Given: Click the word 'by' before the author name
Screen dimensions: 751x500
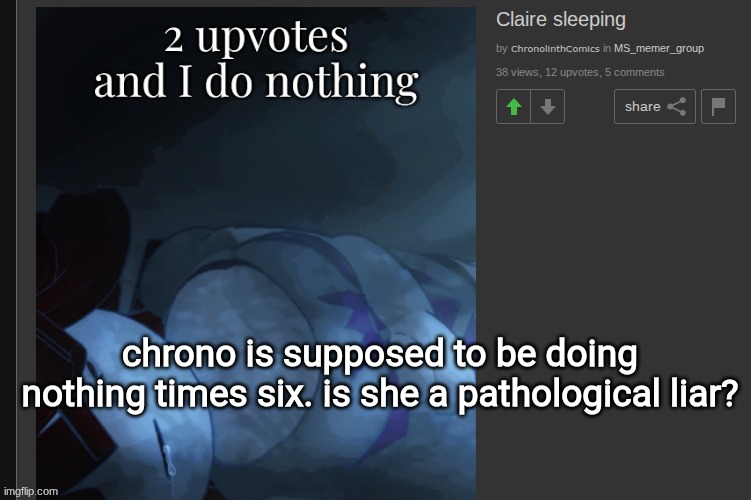Looking at the screenshot, I should 501,49.
